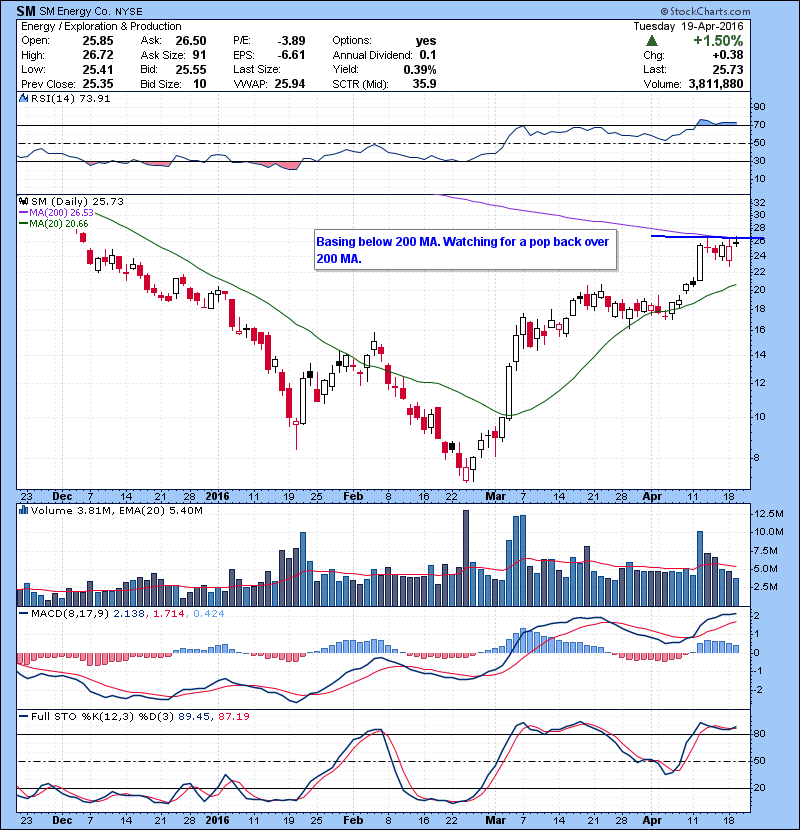Click the Annual Dividend 0.1 value

point(428,55)
